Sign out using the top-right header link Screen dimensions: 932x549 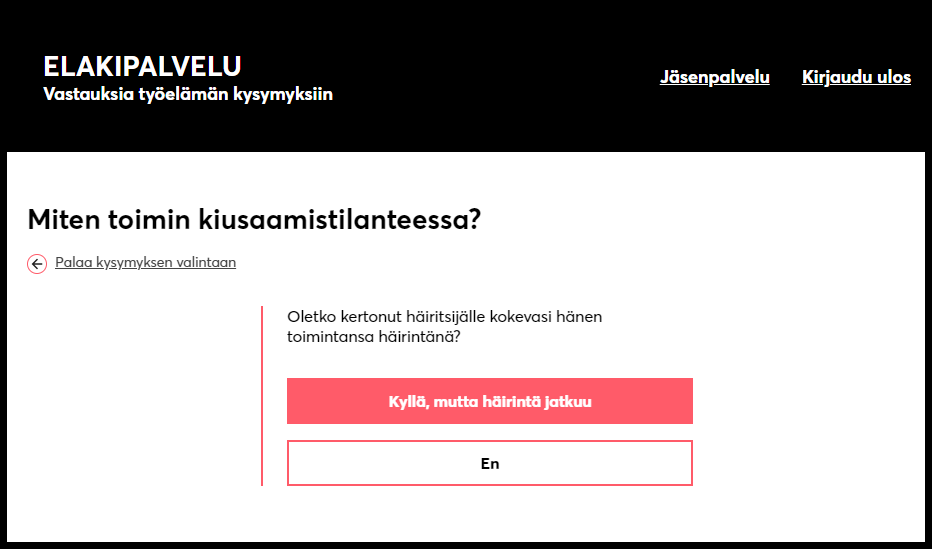click(x=856, y=77)
